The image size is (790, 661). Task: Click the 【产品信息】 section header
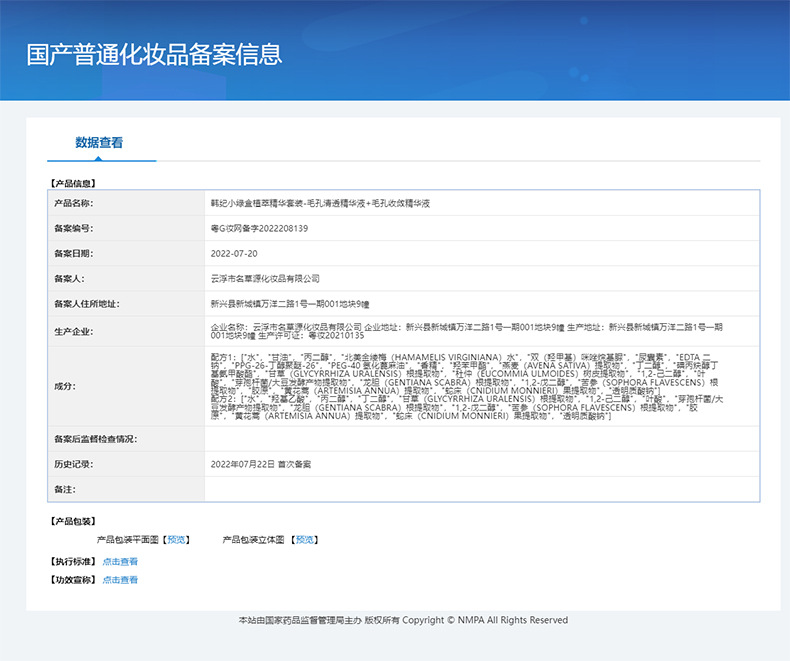73,183
